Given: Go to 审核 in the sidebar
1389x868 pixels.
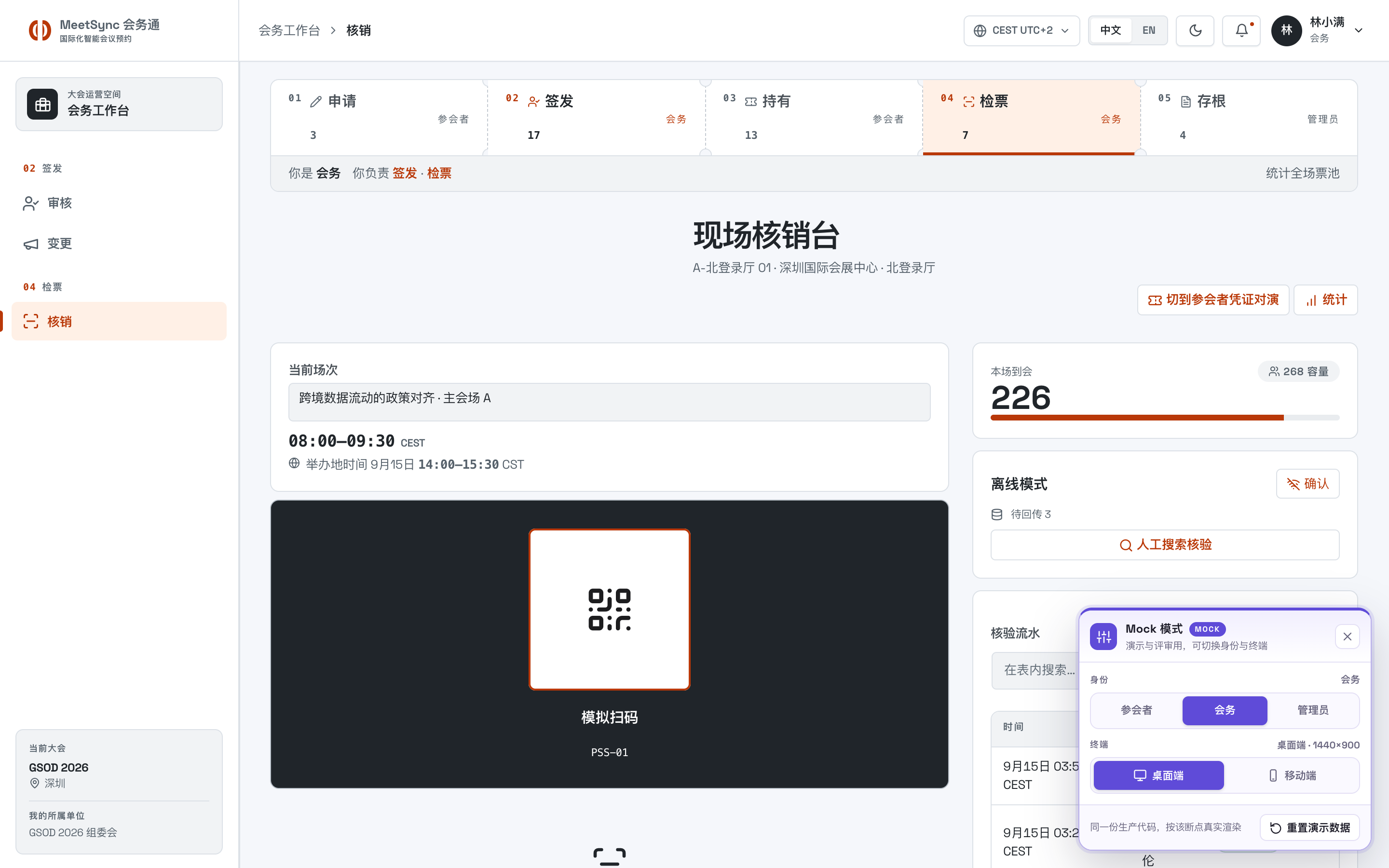Looking at the screenshot, I should point(119,203).
